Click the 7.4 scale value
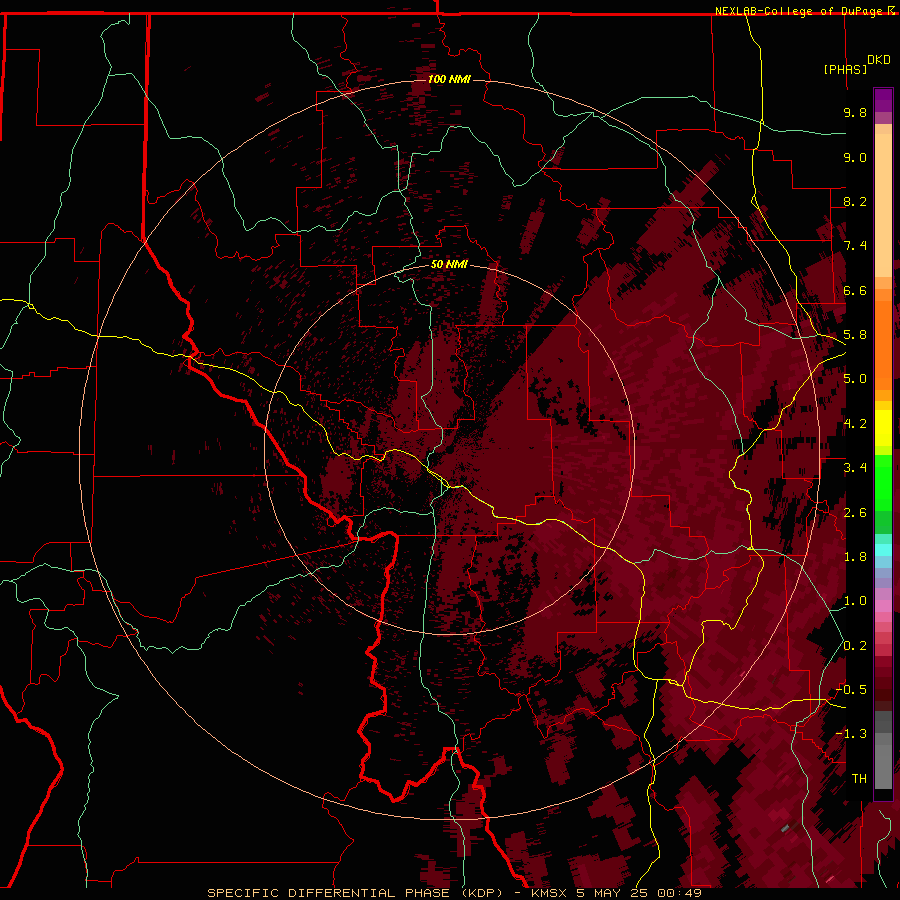The height and width of the screenshot is (900, 900). click(x=855, y=246)
